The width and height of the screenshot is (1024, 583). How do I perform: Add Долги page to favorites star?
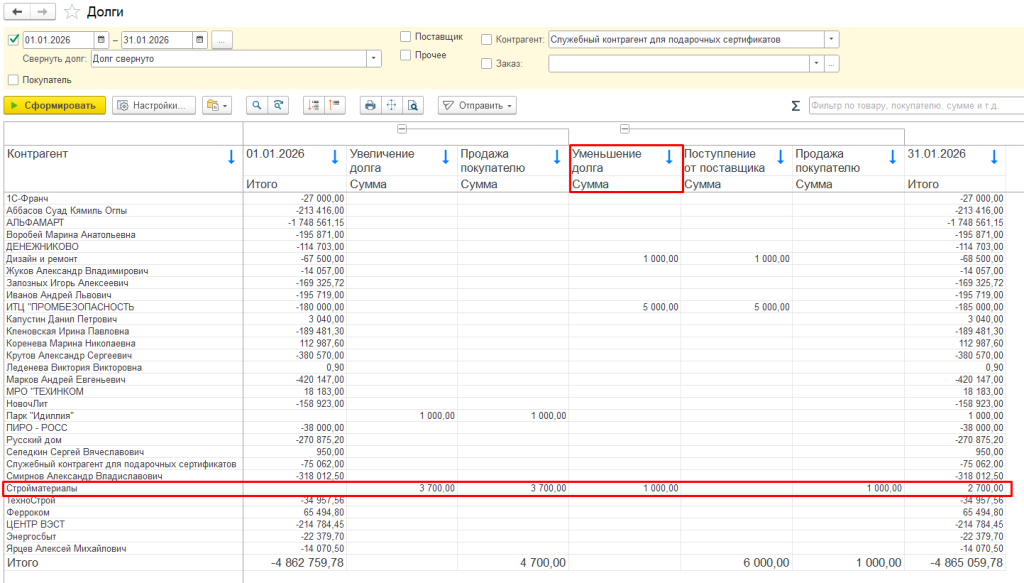pos(72,12)
